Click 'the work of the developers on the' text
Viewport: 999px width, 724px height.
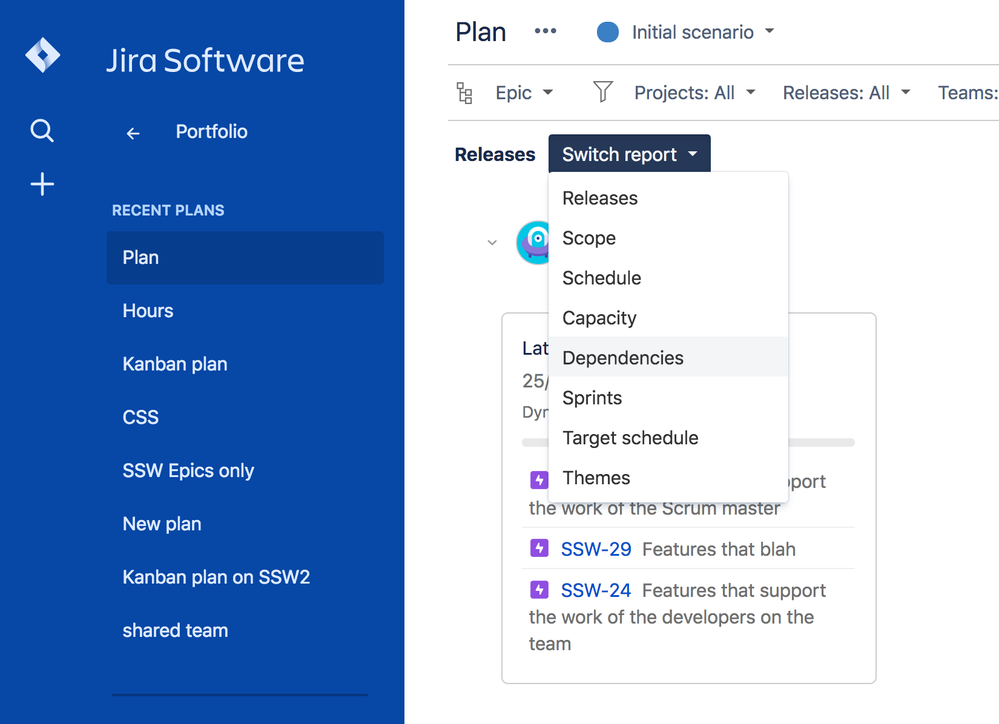point(672,617)
